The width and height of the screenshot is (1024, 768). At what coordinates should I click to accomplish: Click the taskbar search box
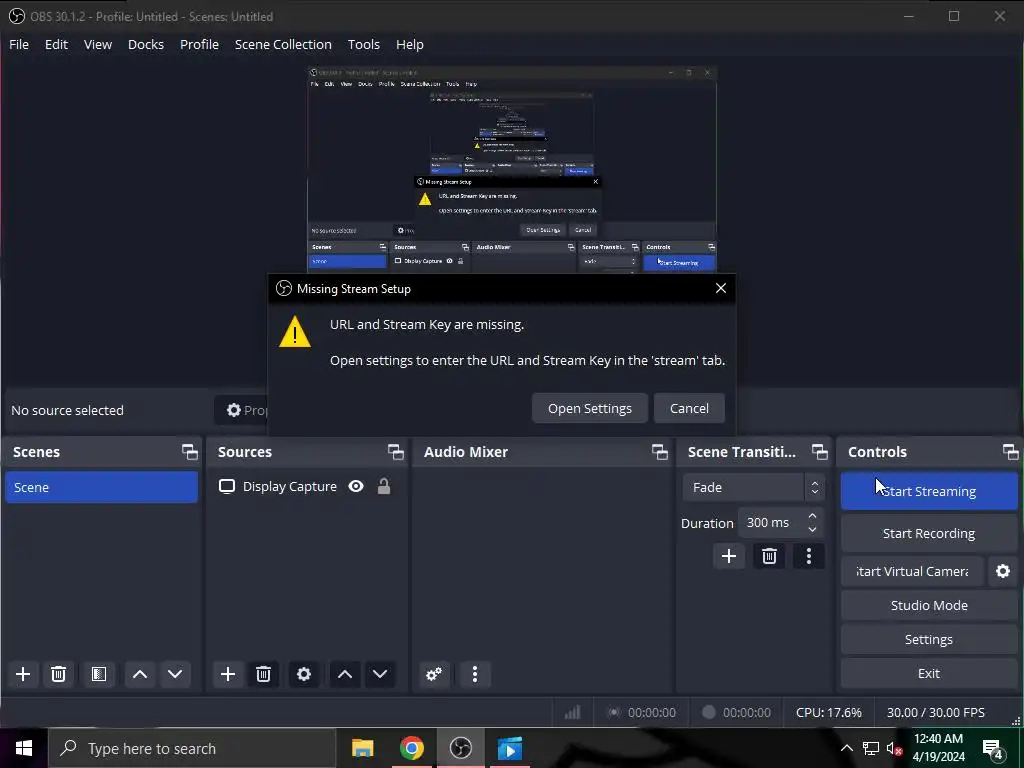click(192, 748)
